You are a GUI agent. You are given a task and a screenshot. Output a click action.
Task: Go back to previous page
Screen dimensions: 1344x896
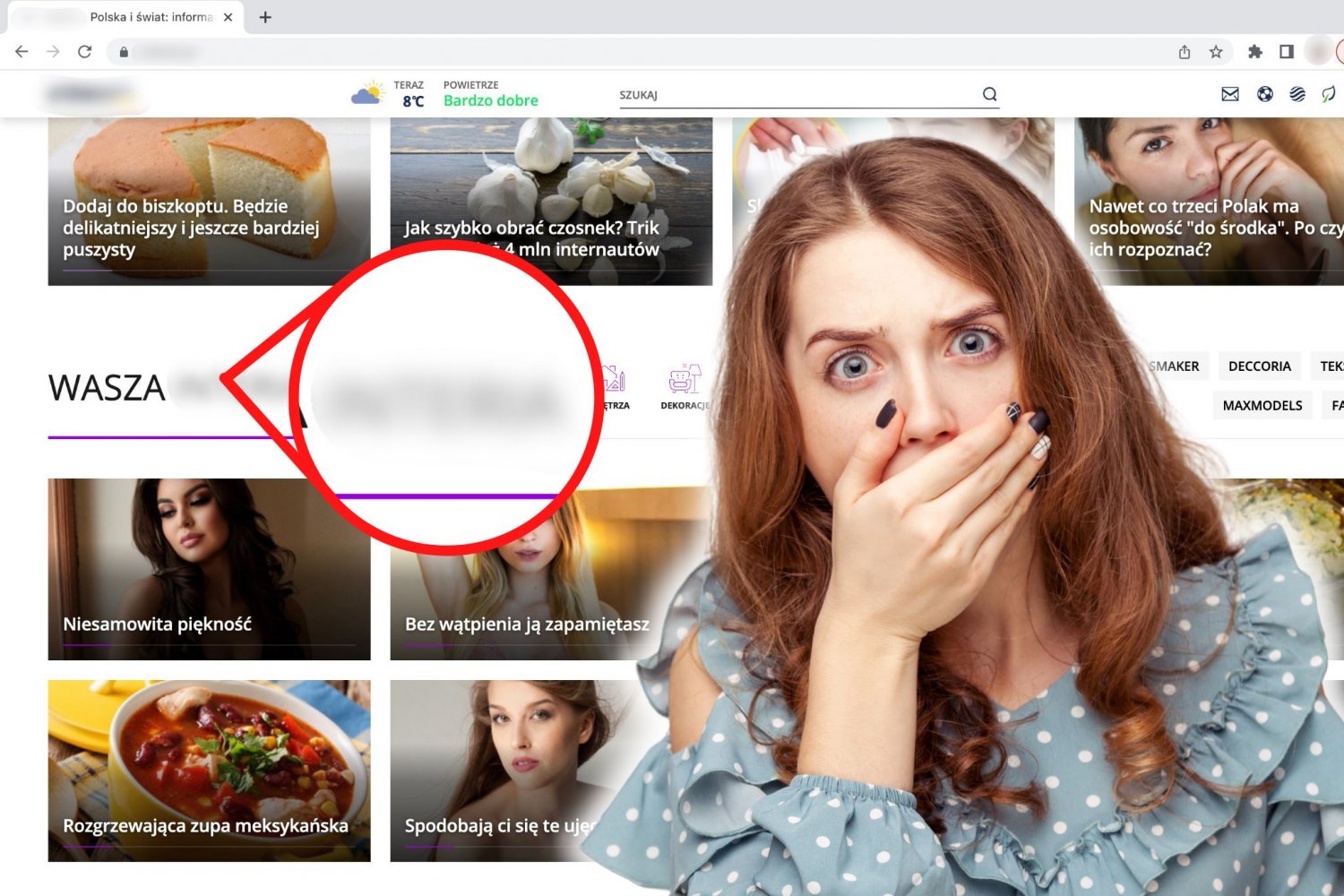pos(22,52)
